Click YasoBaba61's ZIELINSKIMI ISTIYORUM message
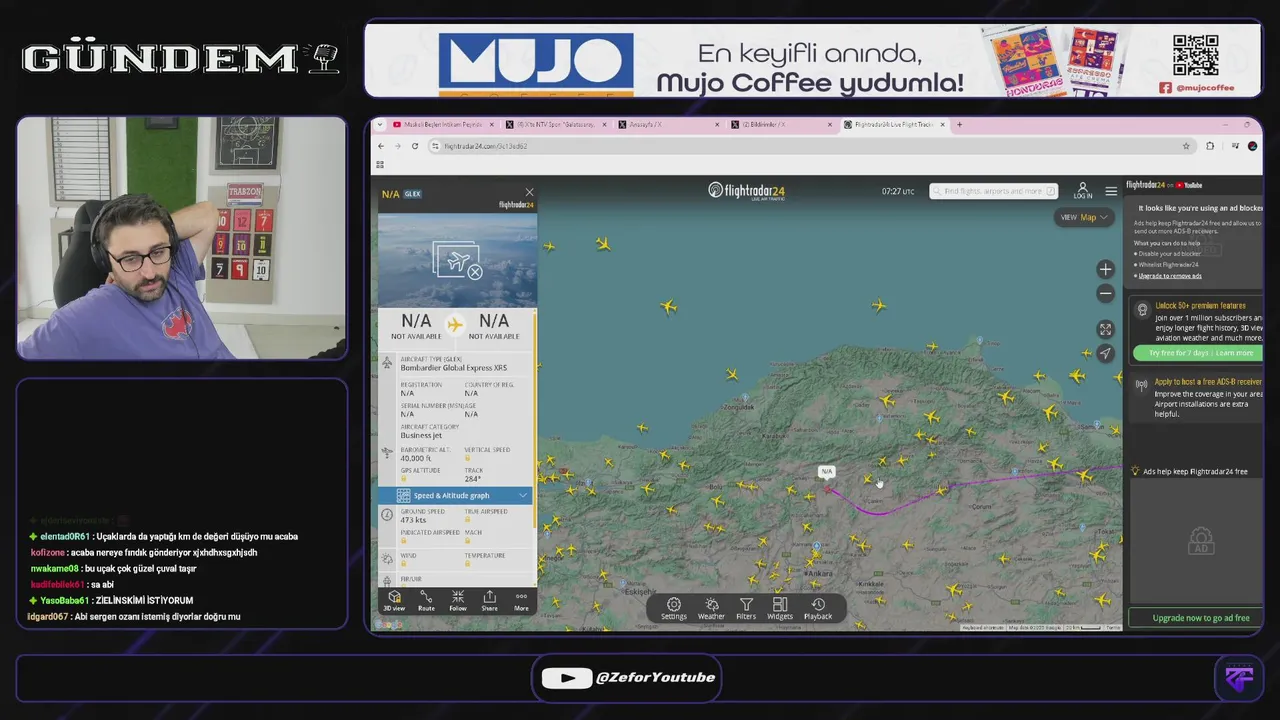The height and width of the screenshot is (720, 1280). coord(111,600)
